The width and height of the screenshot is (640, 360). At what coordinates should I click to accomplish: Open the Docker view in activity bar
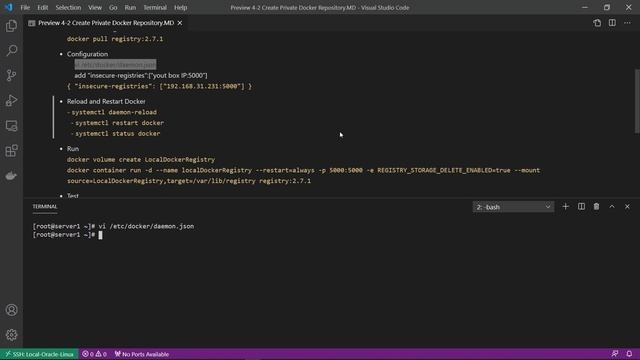pyautogui.click(x=11, y=176)
